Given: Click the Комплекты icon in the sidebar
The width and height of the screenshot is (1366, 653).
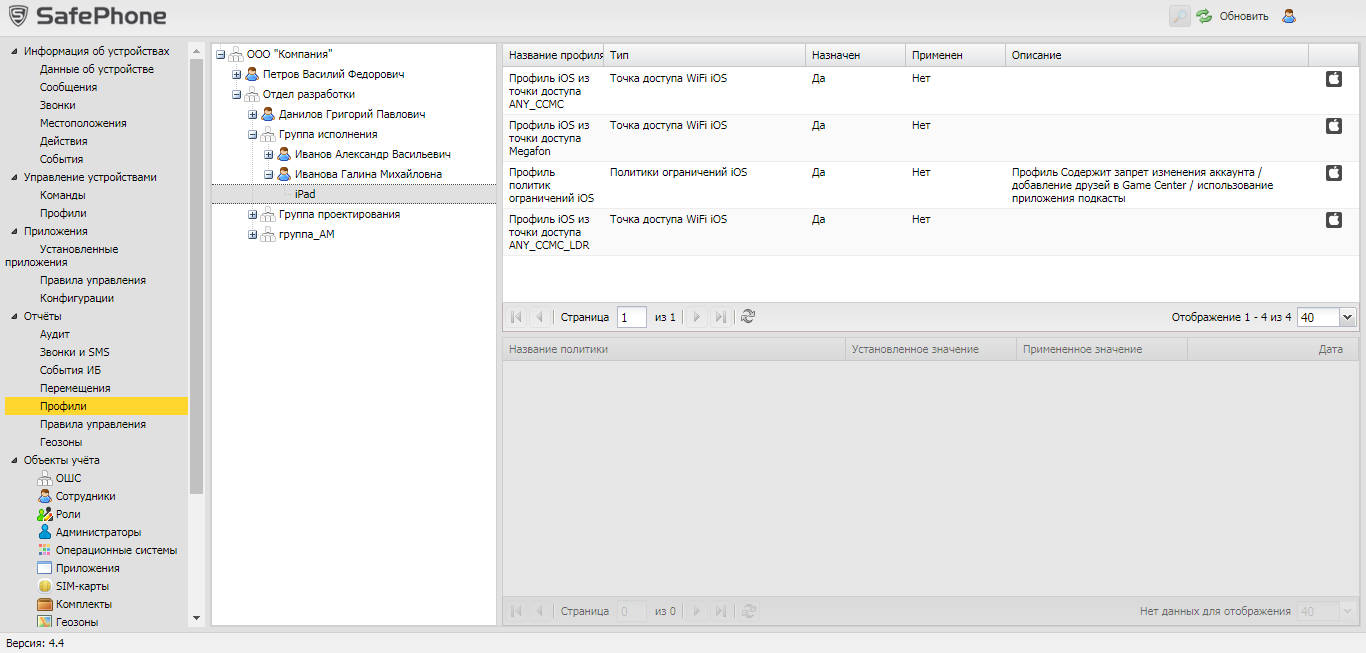Looking at the screenshot, I should pos(44,604).
